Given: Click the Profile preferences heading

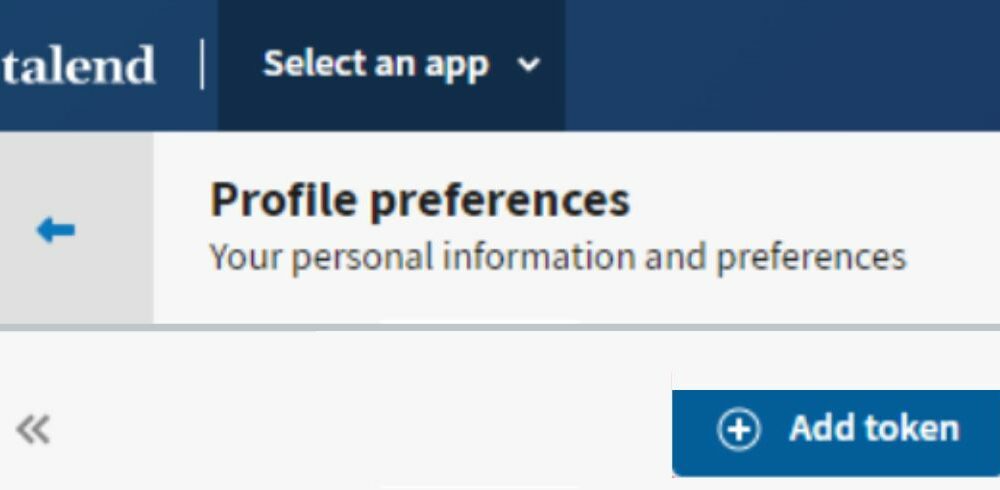Looking at the screenshot, I should tap(420, 200).
